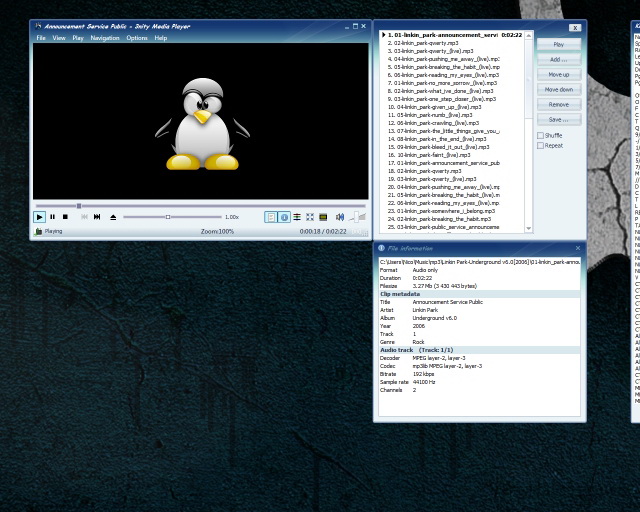The height and width of the screenshot is (512, 640).
Task: Click the Save... playlist button
Action: (558, 119)
